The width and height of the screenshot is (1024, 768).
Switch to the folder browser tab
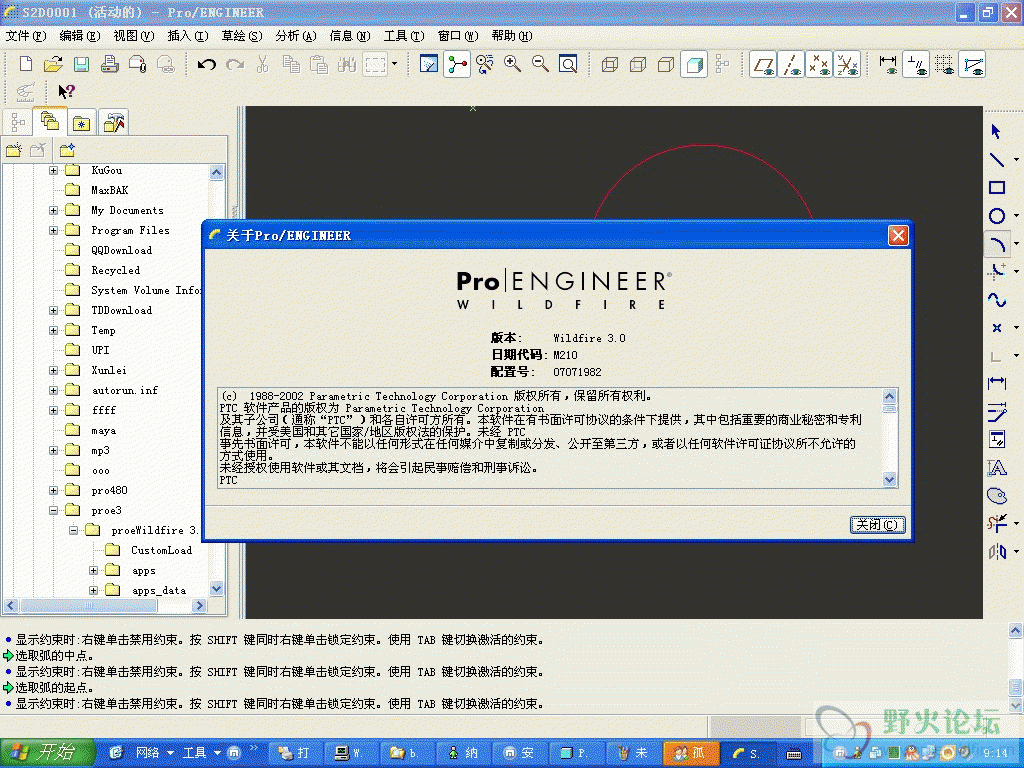50,121
